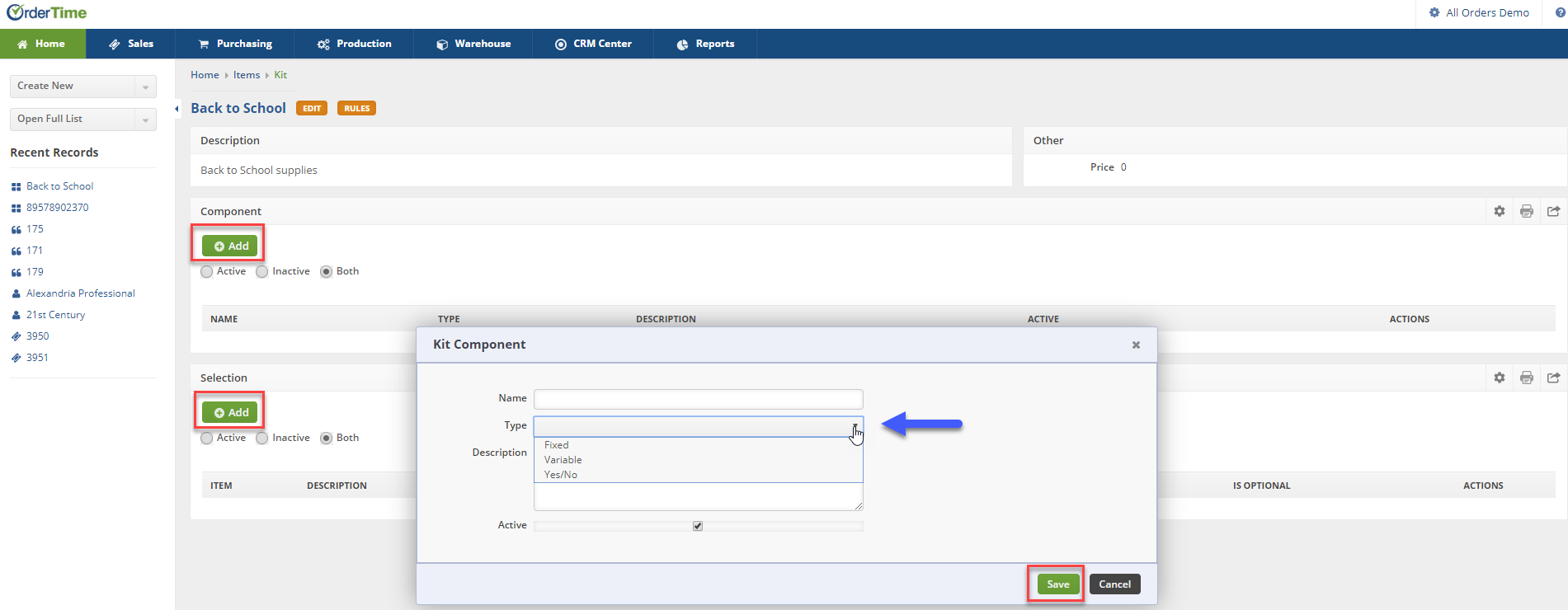This screenshot has height=610, width=1568.
Task: Choose Variable from Type options
Action: [563, 460]
